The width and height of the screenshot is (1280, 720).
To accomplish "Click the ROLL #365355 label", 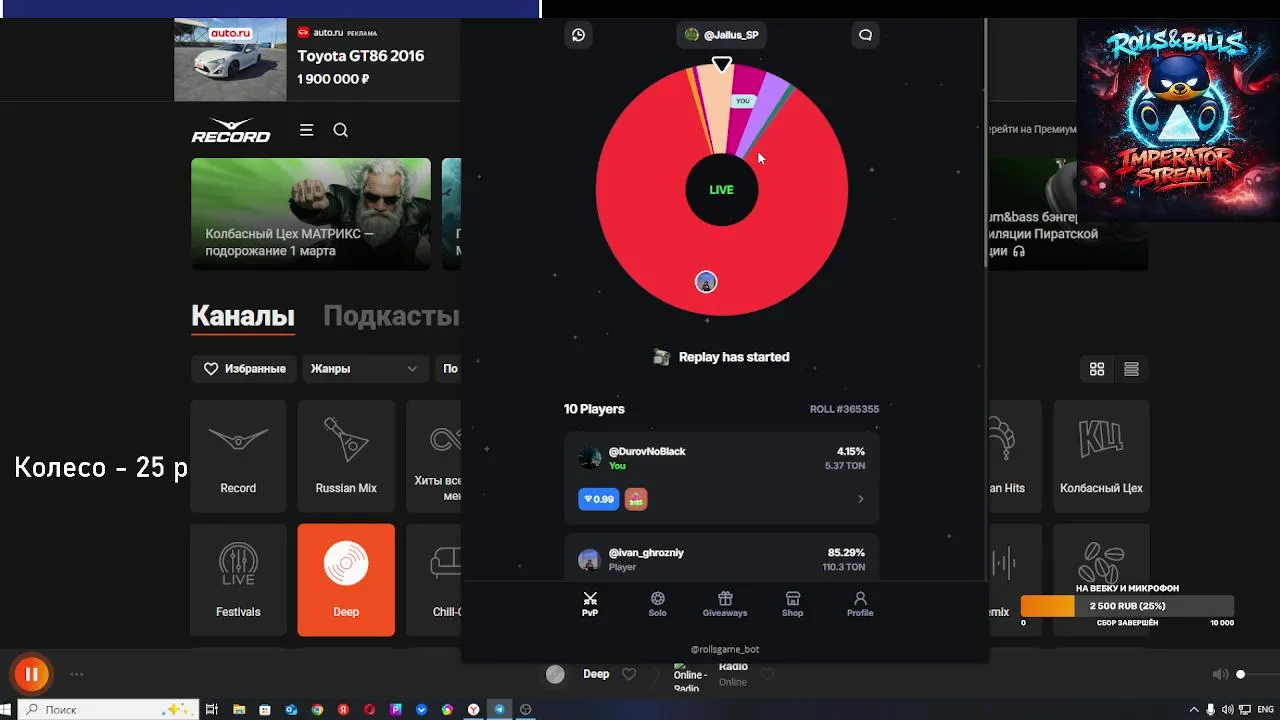I will click(x=844, y=409).
